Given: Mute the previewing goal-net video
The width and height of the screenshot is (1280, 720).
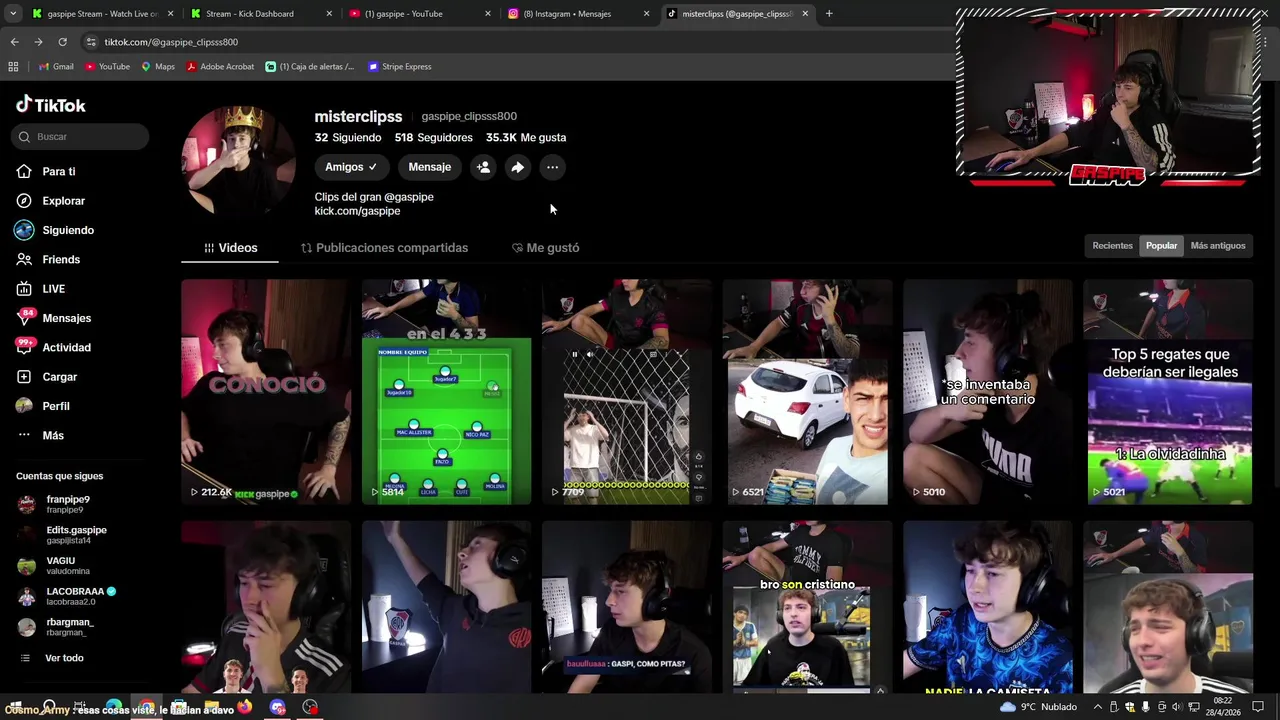Looking at the screenshot, I should (x=590, y=354).
